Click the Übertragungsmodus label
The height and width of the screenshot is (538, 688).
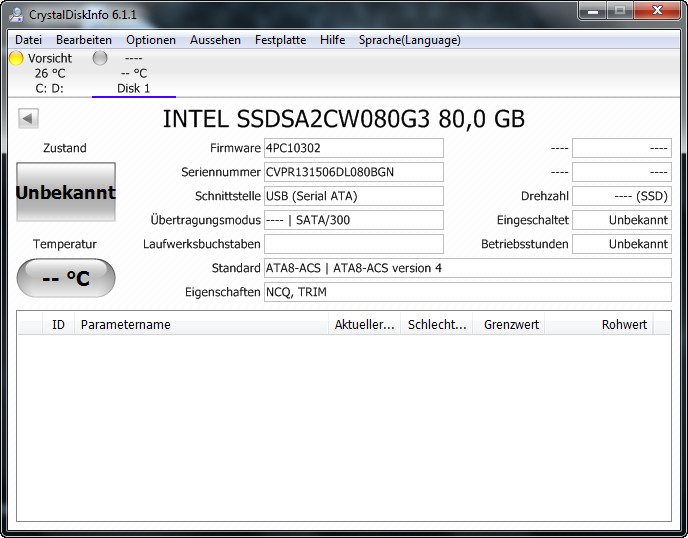[205, 220]
